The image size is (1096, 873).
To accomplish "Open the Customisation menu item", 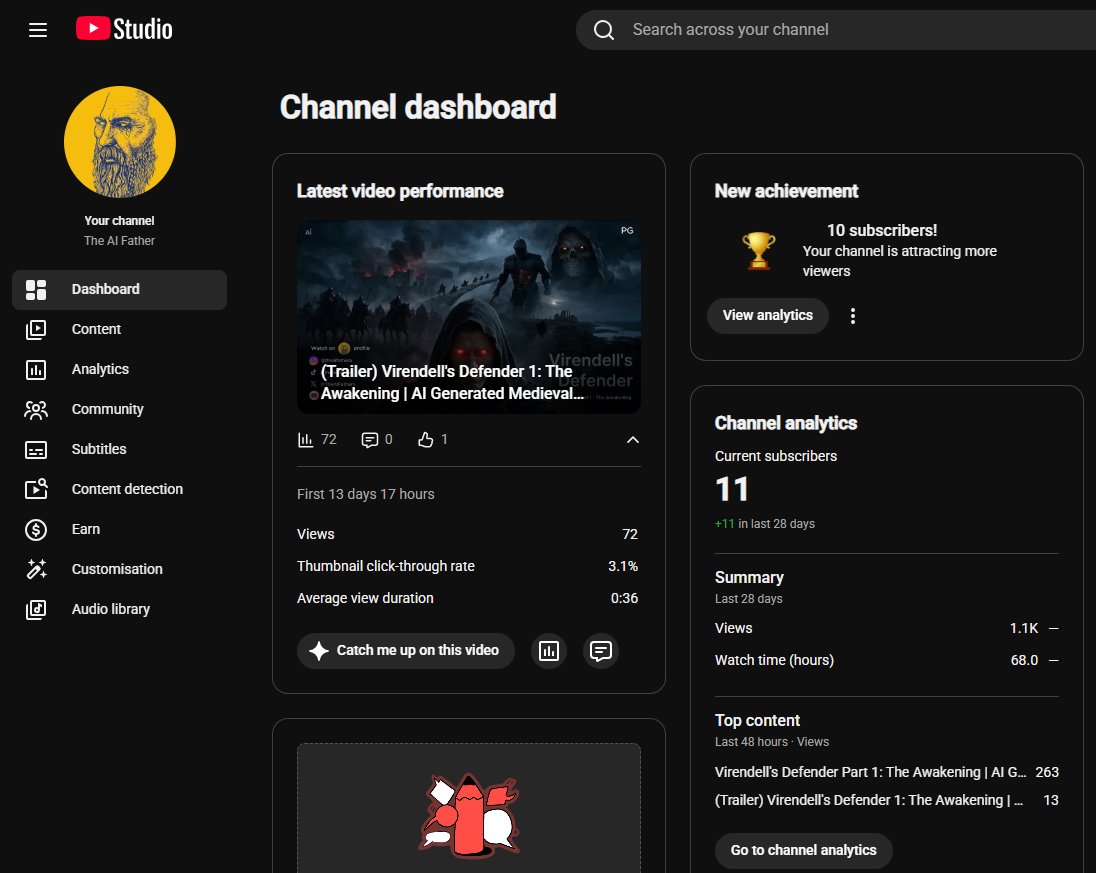I will click(120, 570).
